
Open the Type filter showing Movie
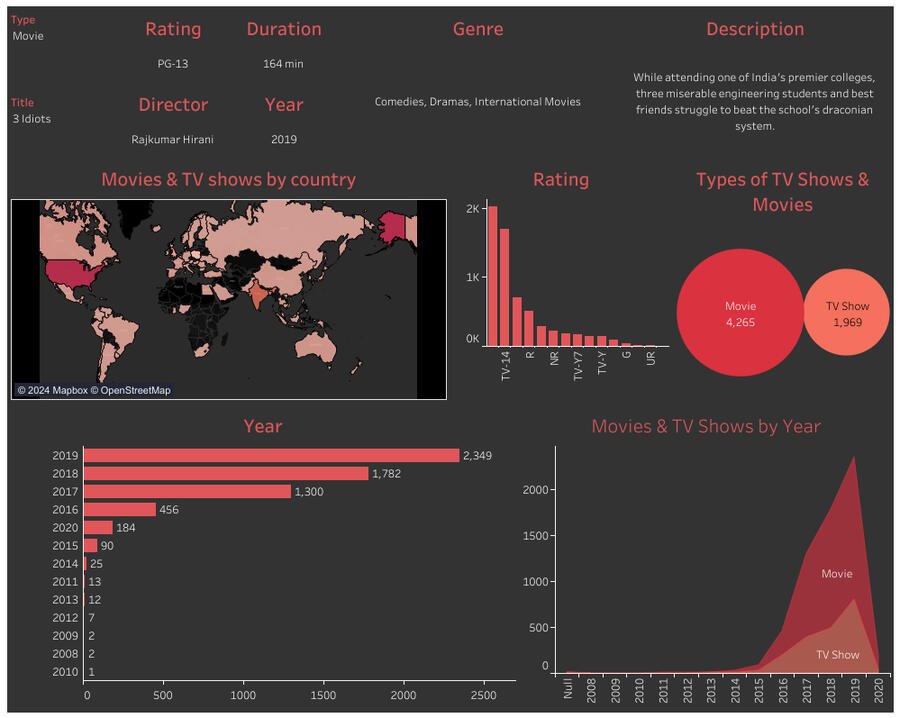point(28,36)
